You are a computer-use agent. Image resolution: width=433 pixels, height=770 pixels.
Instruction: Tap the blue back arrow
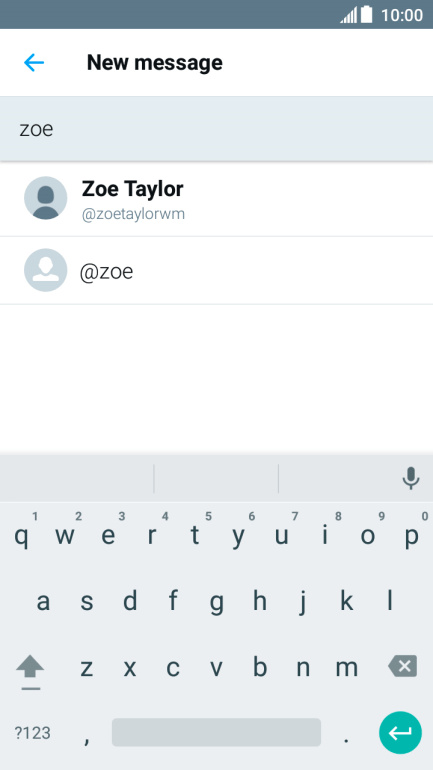coord(34,62)
